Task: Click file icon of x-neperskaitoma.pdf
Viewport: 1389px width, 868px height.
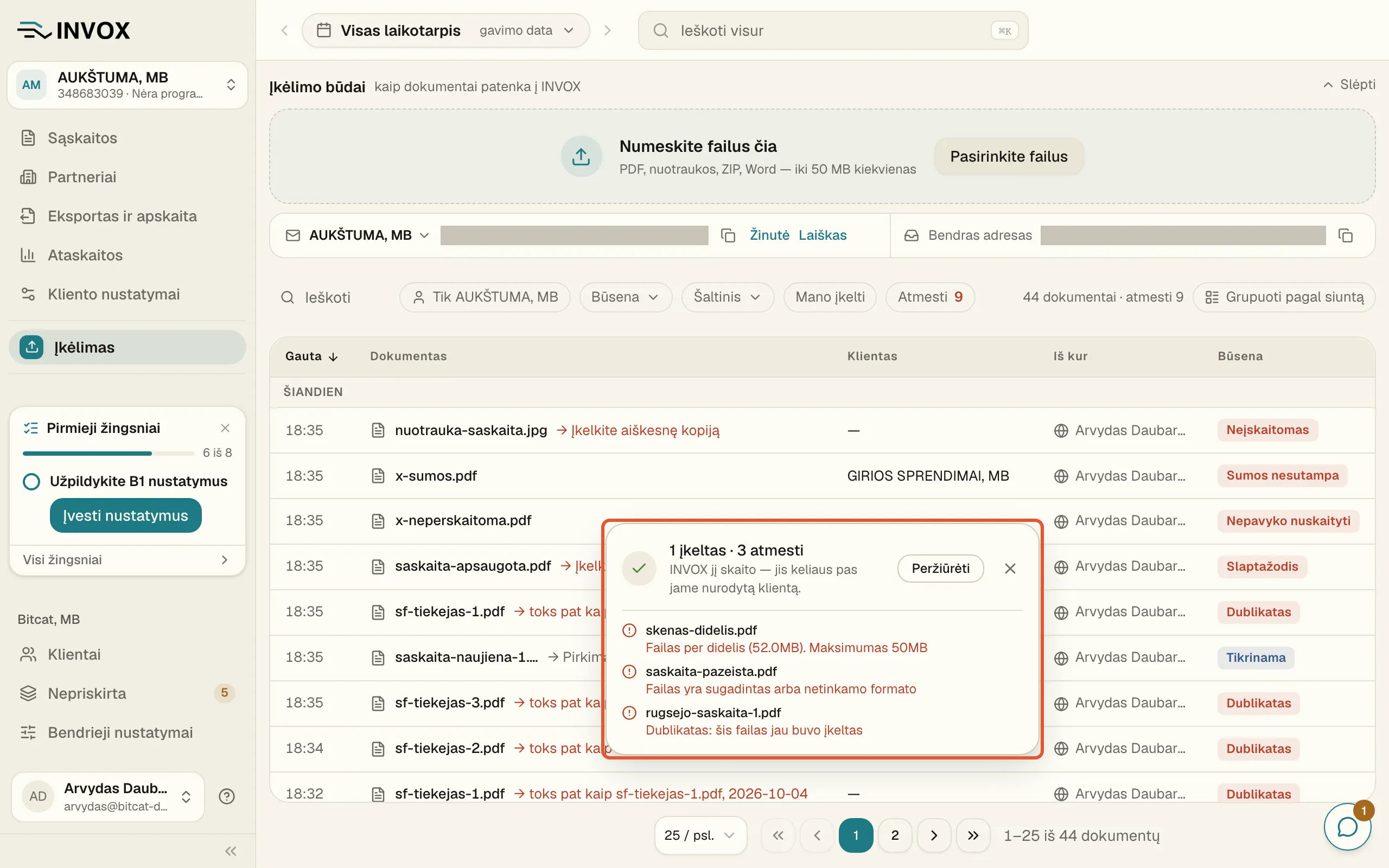Action: [x=378, y=521]
